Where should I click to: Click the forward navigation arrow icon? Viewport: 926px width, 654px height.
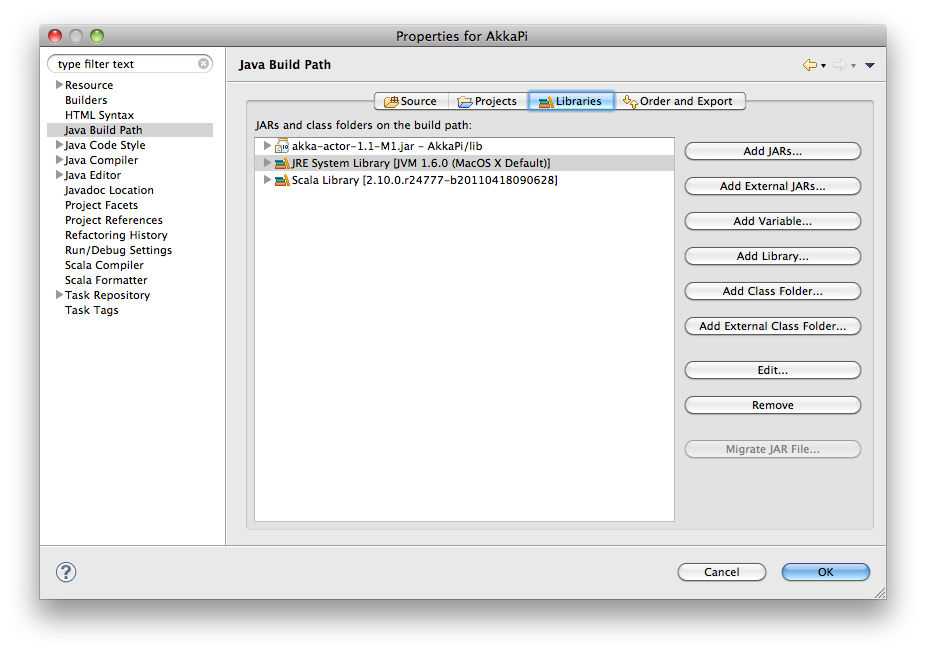point(841,63)
